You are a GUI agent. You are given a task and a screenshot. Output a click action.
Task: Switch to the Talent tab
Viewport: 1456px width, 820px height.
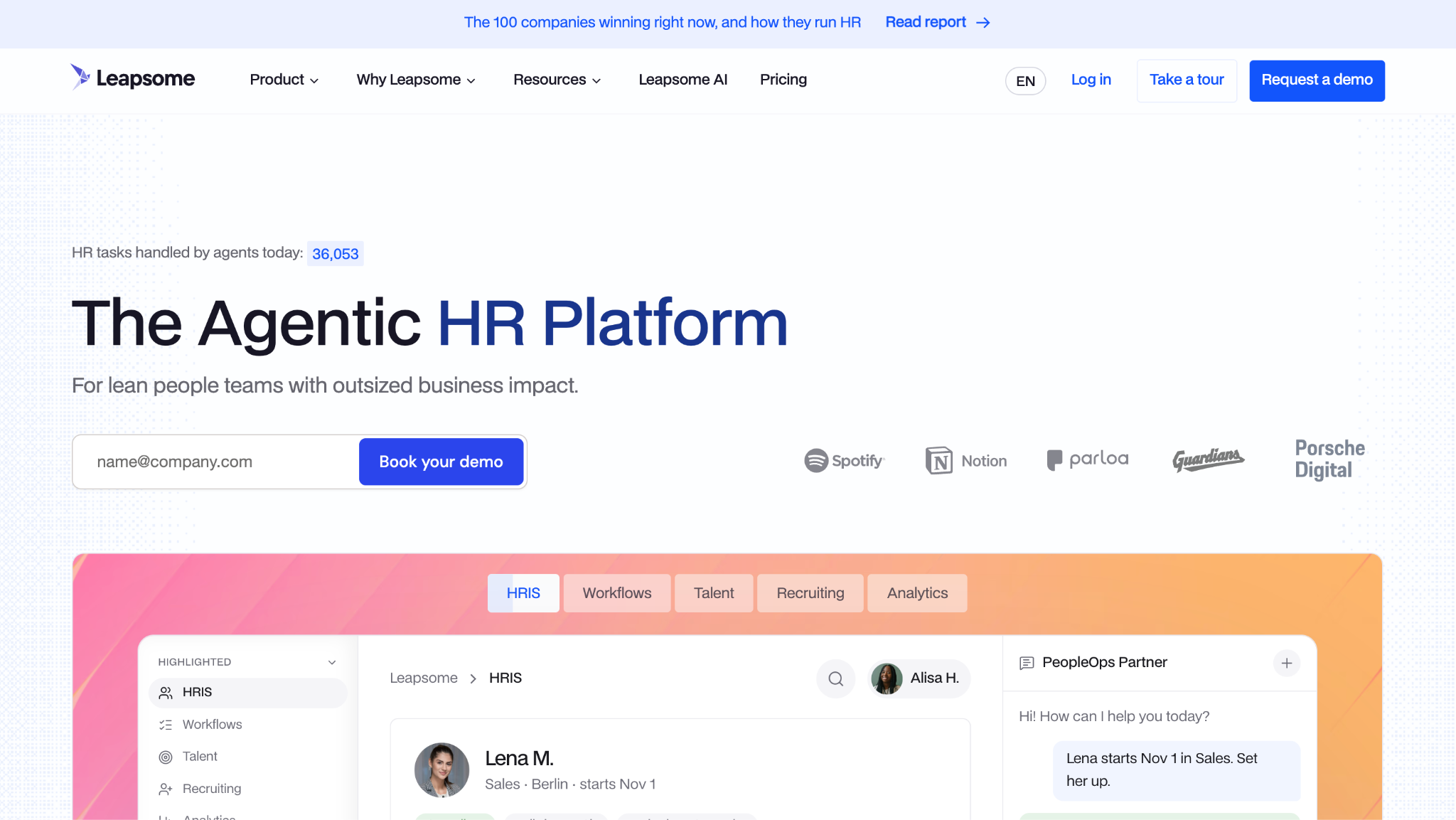tap(714, 593)
